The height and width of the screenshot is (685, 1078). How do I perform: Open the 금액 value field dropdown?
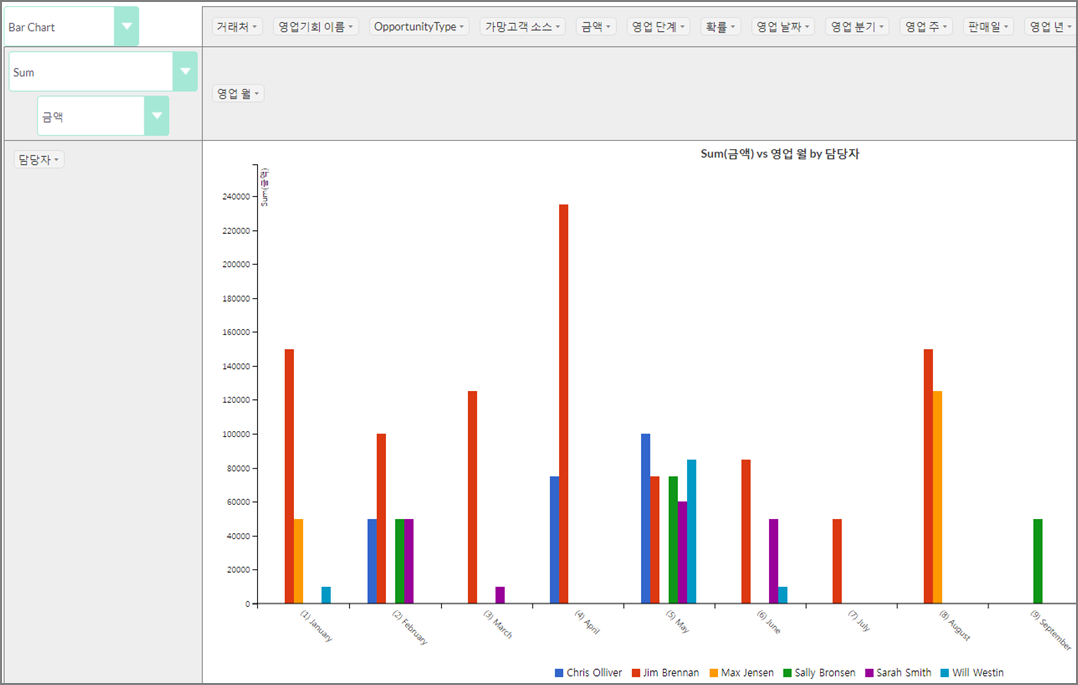(x=156, y=116)
